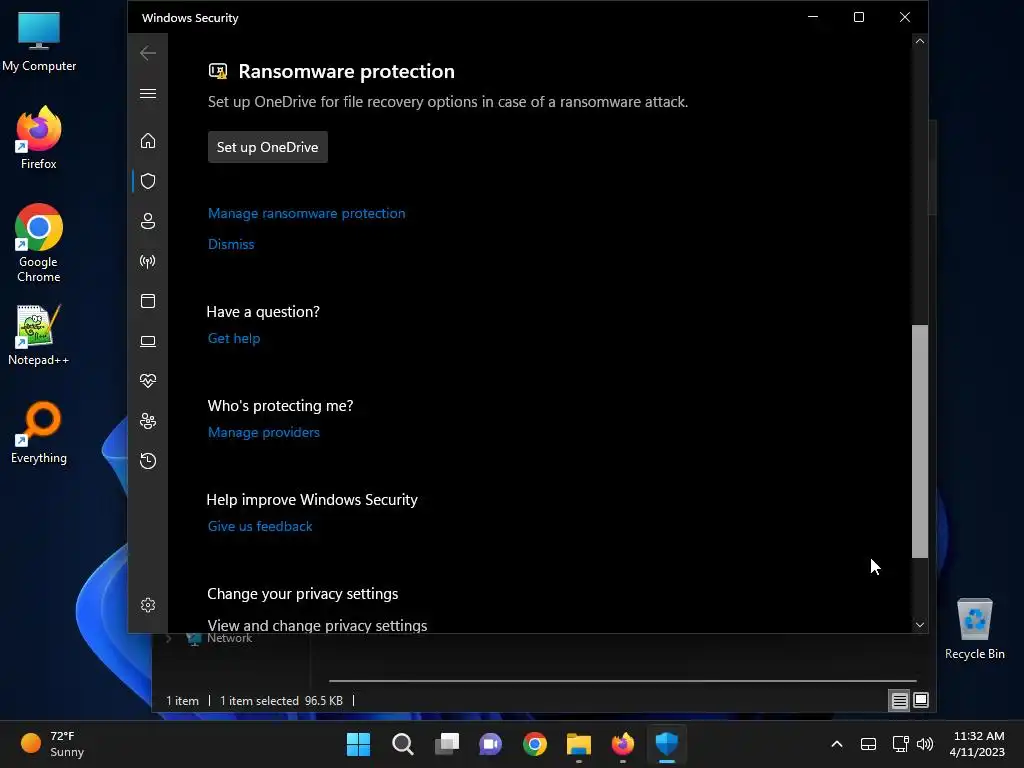Open Device security laptop icon

(148, 341)
